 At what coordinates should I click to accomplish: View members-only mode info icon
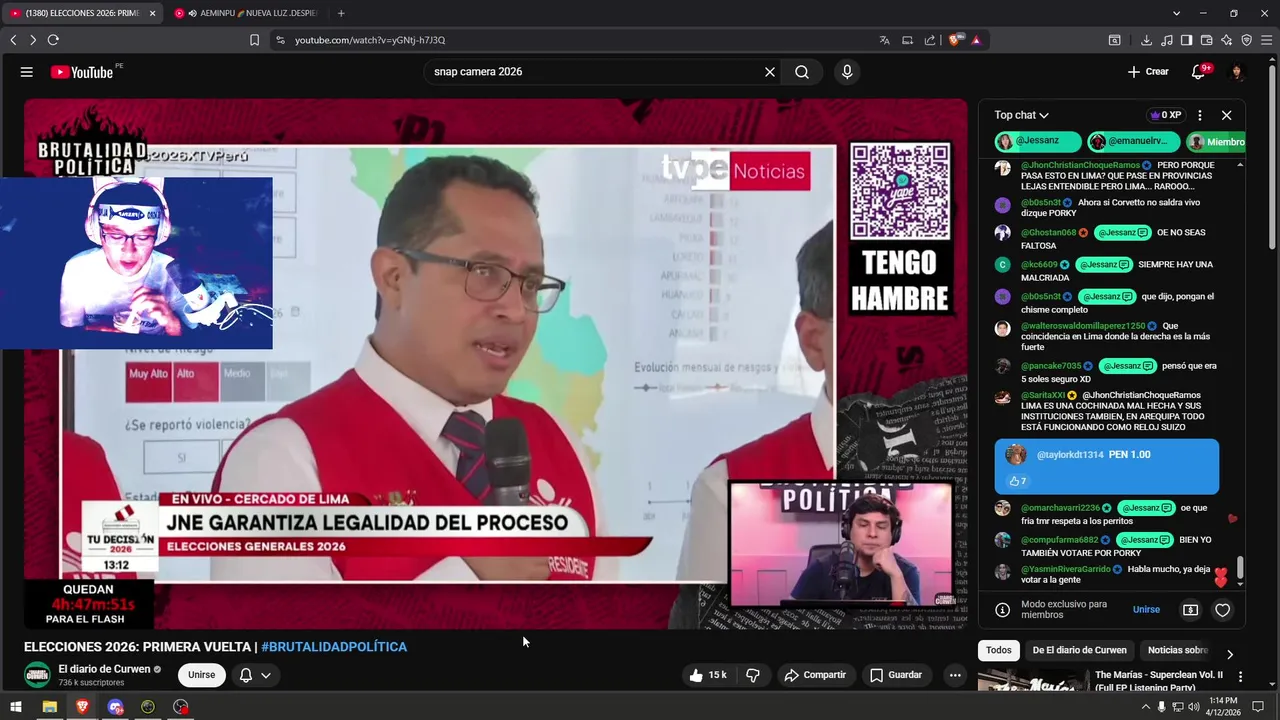point(1003,610)
